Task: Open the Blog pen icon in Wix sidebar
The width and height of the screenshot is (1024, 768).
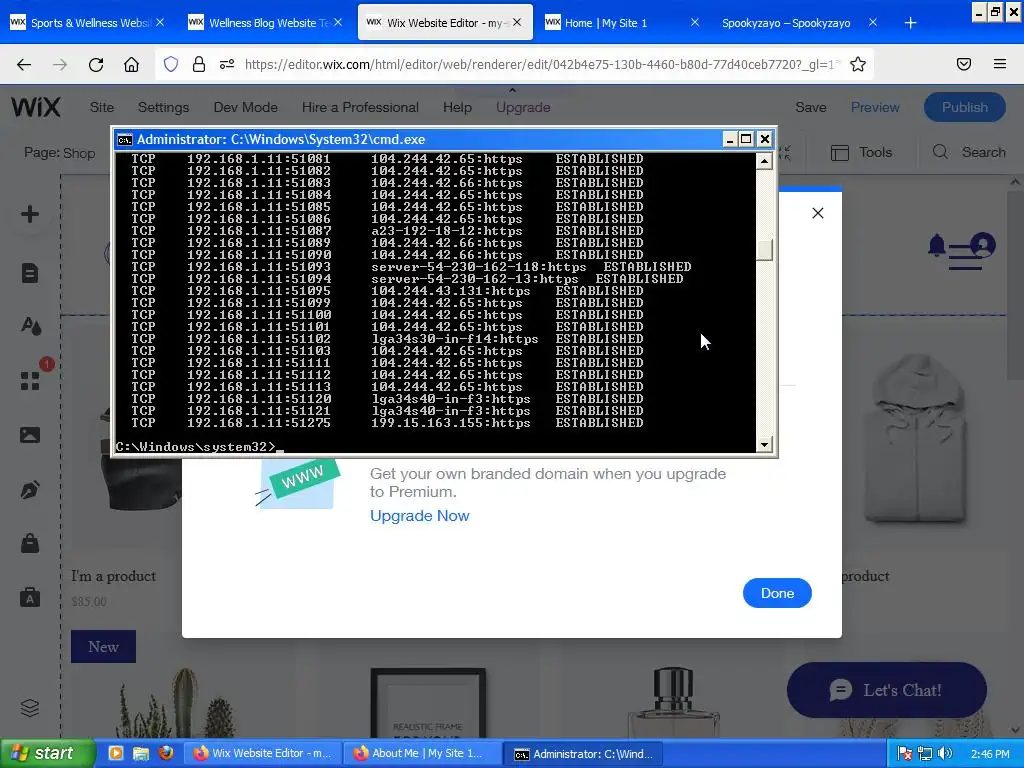Action: pyautogui.click(x=30, y=490)
